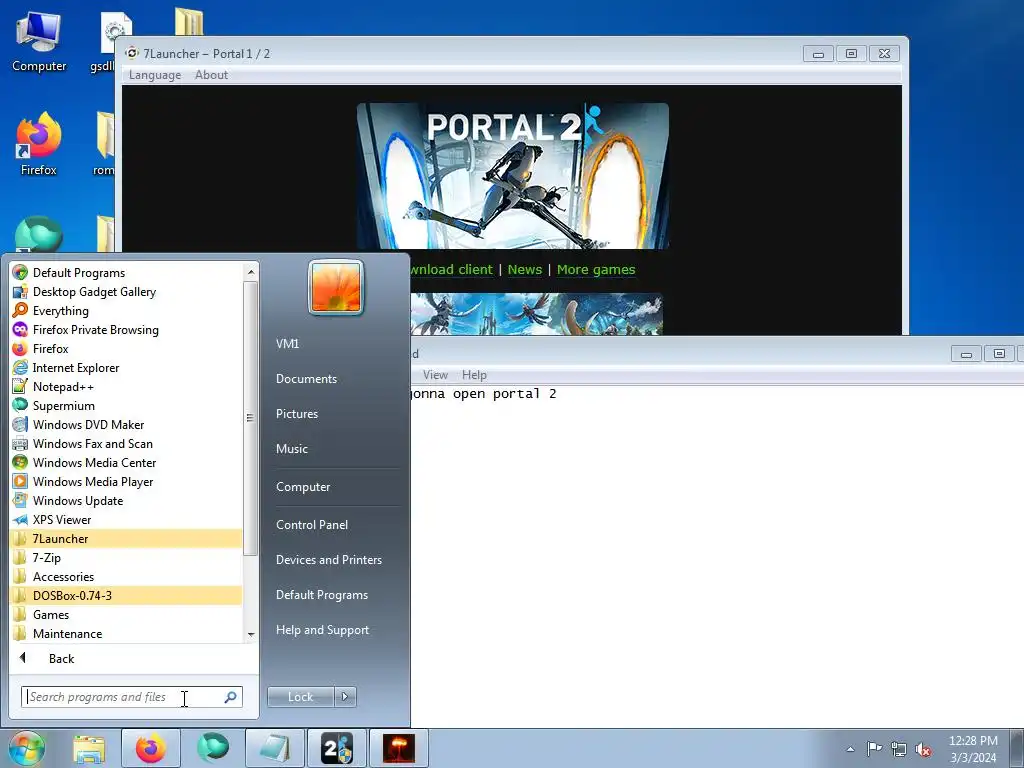Open the Action Center flag icon
The image size is (1024, 768).
coord(874,748)
